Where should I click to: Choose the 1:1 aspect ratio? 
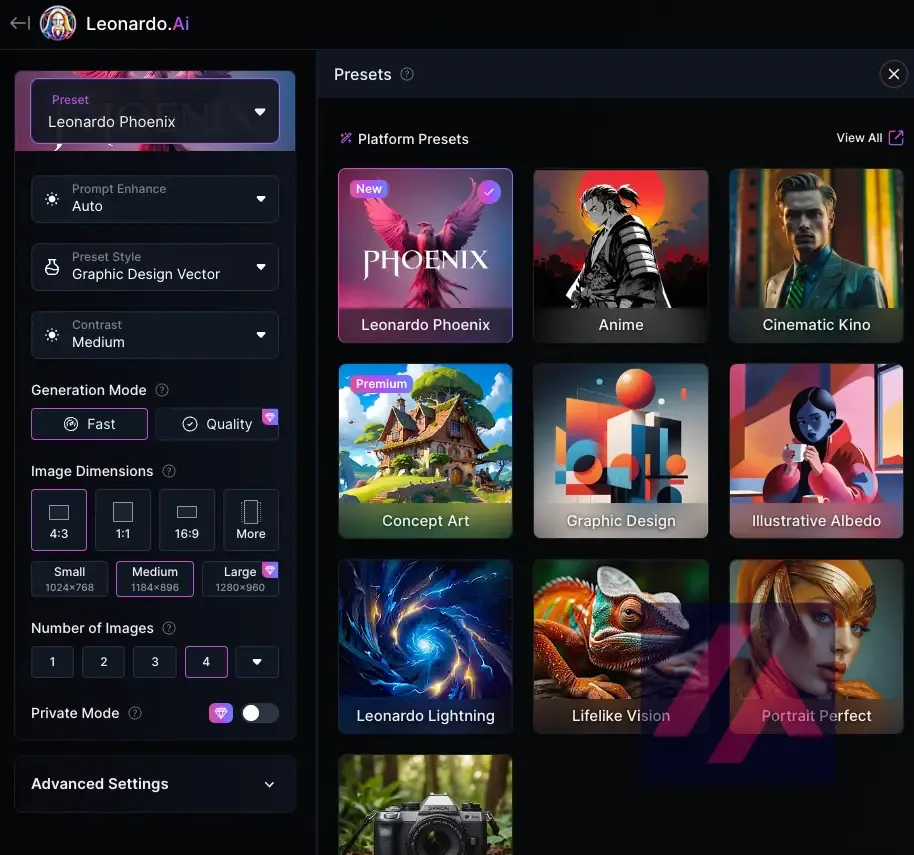coord(123,520)
